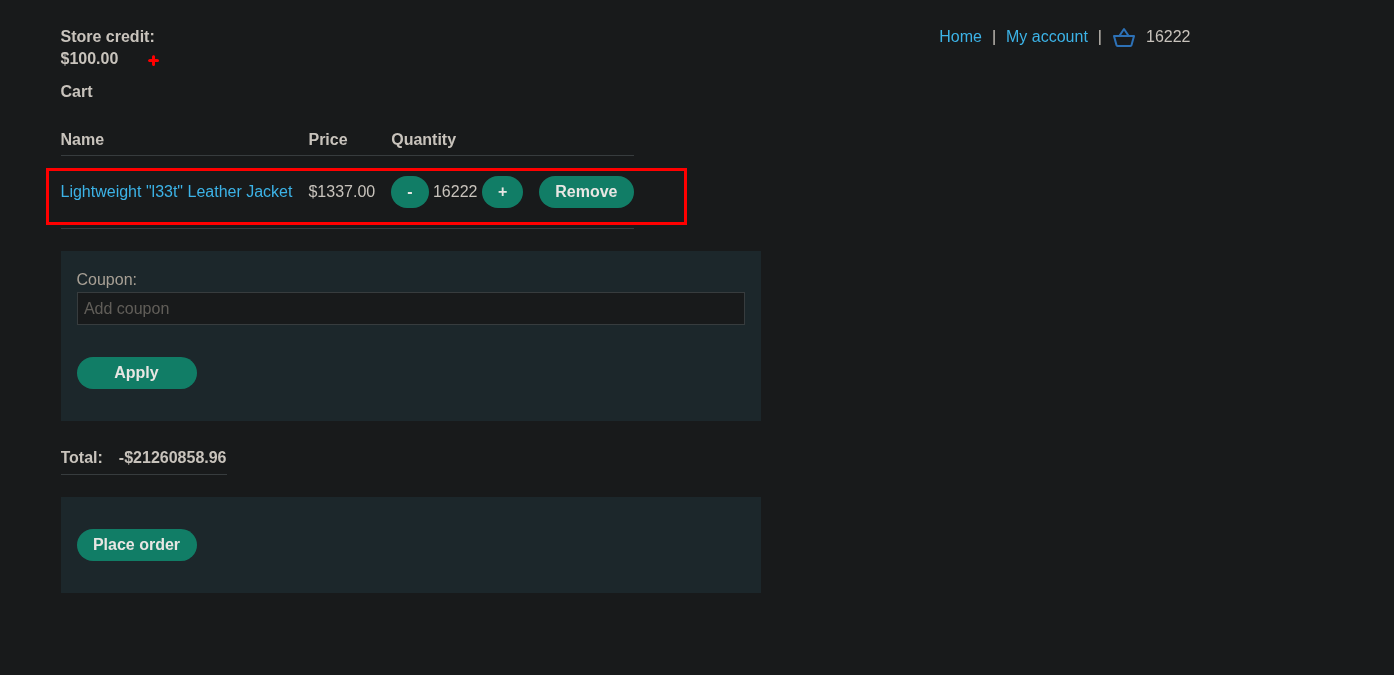
Task: Click the Coupon label text
Action: tap(106, 280)
